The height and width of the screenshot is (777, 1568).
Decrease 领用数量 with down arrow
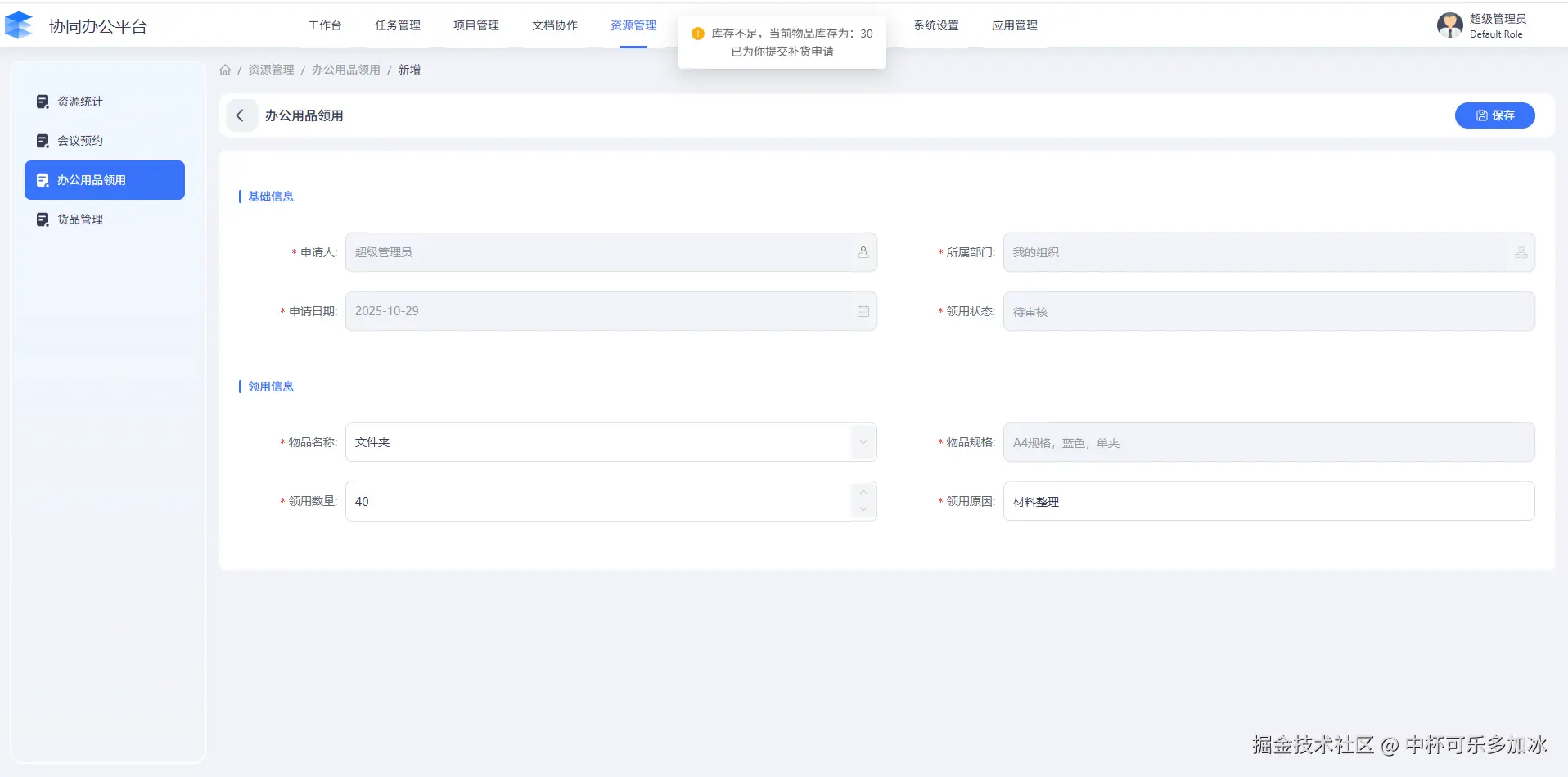coord(863,510)
